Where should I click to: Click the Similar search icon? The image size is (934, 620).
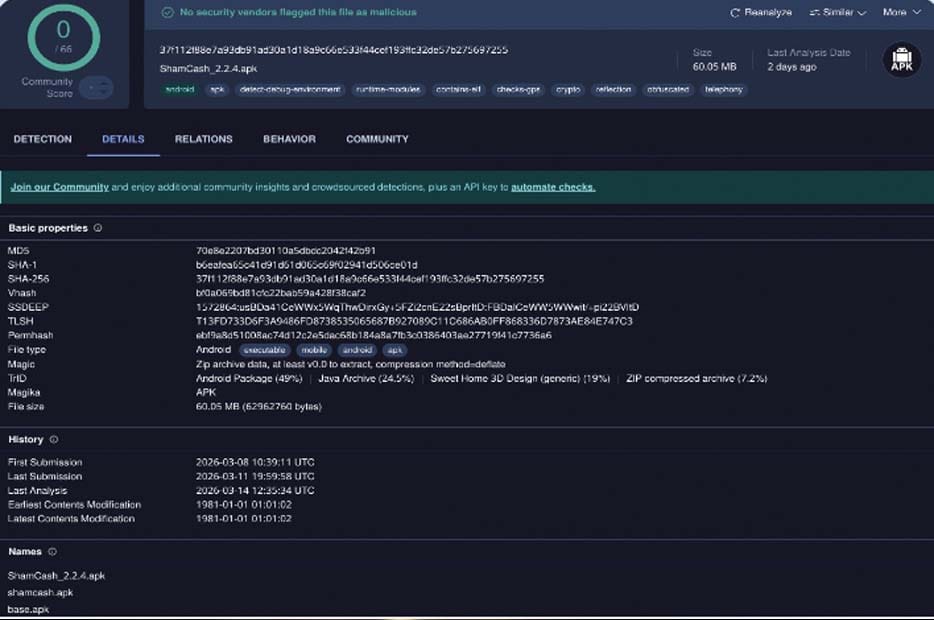tap(814, 13)
